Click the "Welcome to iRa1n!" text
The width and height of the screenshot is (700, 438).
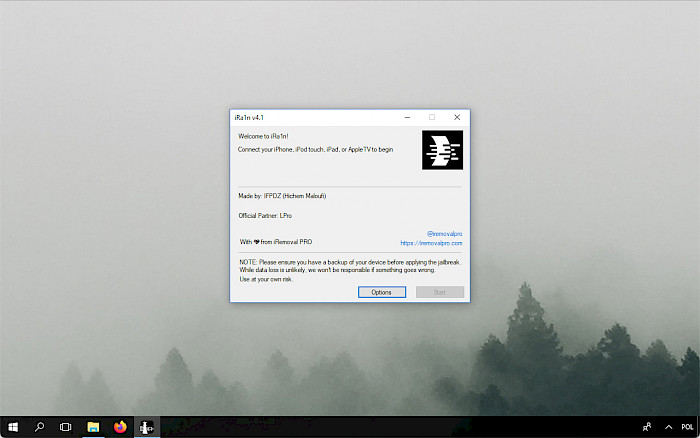coord(263,136)
